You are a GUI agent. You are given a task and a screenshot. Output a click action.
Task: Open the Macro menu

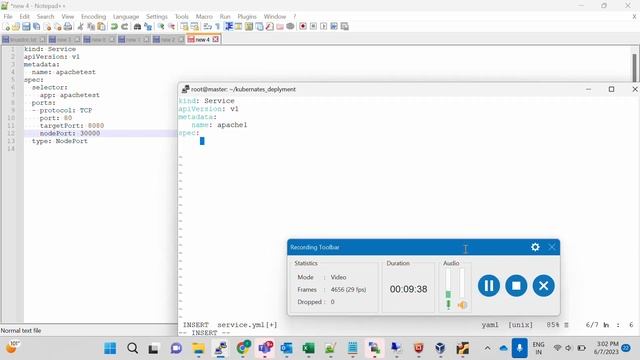tap(204, 16)
